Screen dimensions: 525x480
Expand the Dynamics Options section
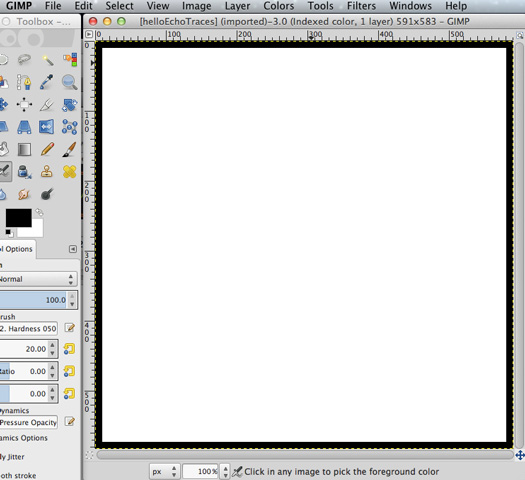24,438
